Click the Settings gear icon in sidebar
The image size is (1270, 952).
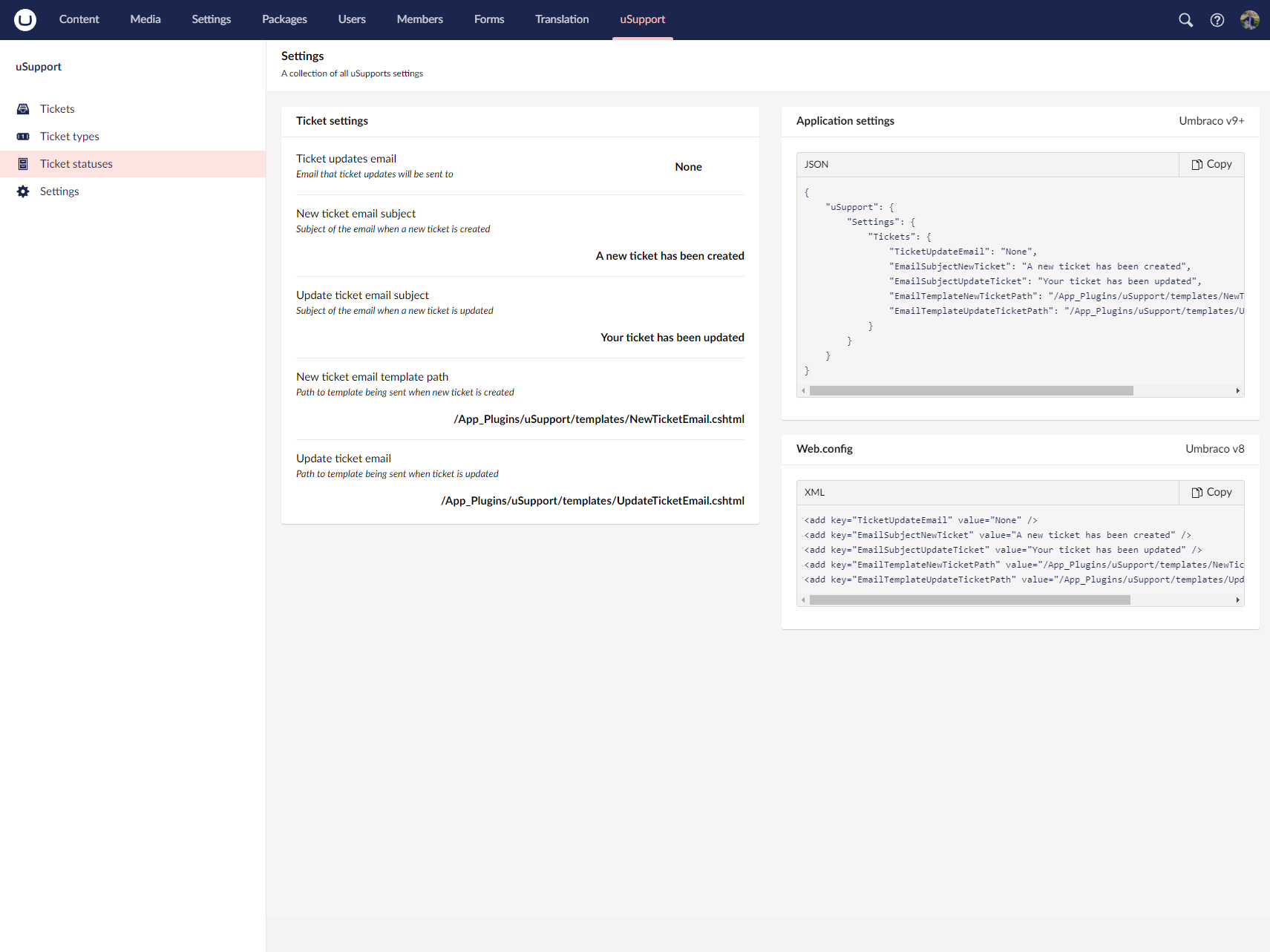pos(23,191)
